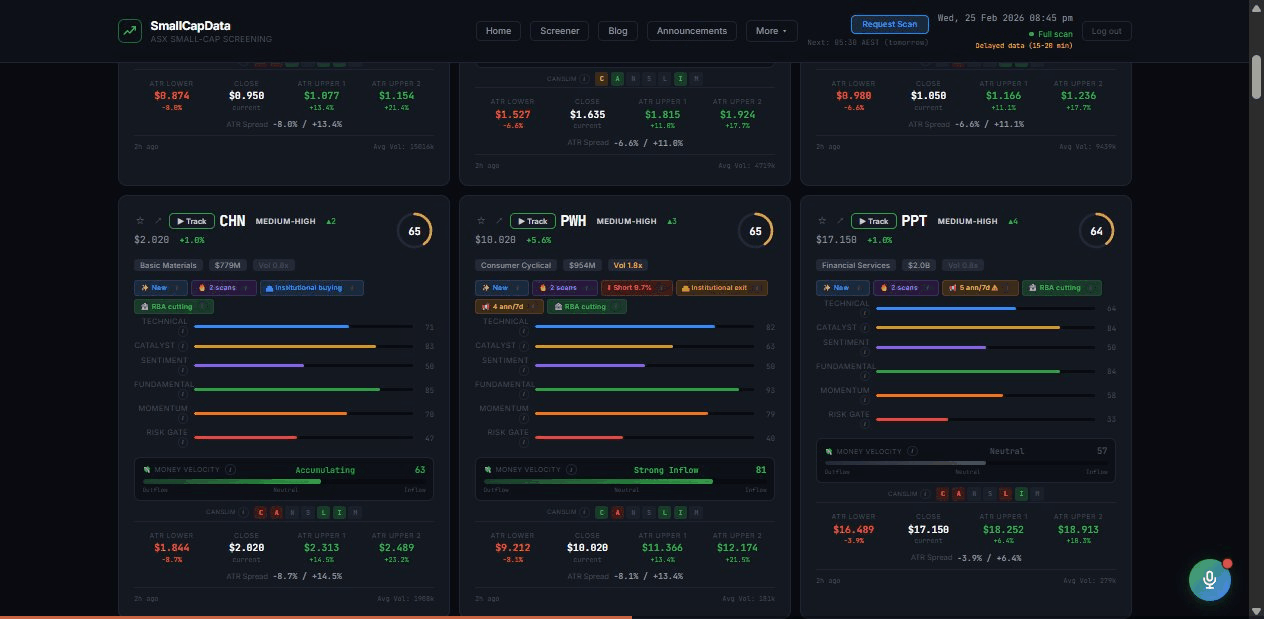Image resolution: width=1264 pixels, height=619 pixels.
Task: Click the megaphone icon on PWH's 4 ann/7d badge
Action: (x=487, y=307)
